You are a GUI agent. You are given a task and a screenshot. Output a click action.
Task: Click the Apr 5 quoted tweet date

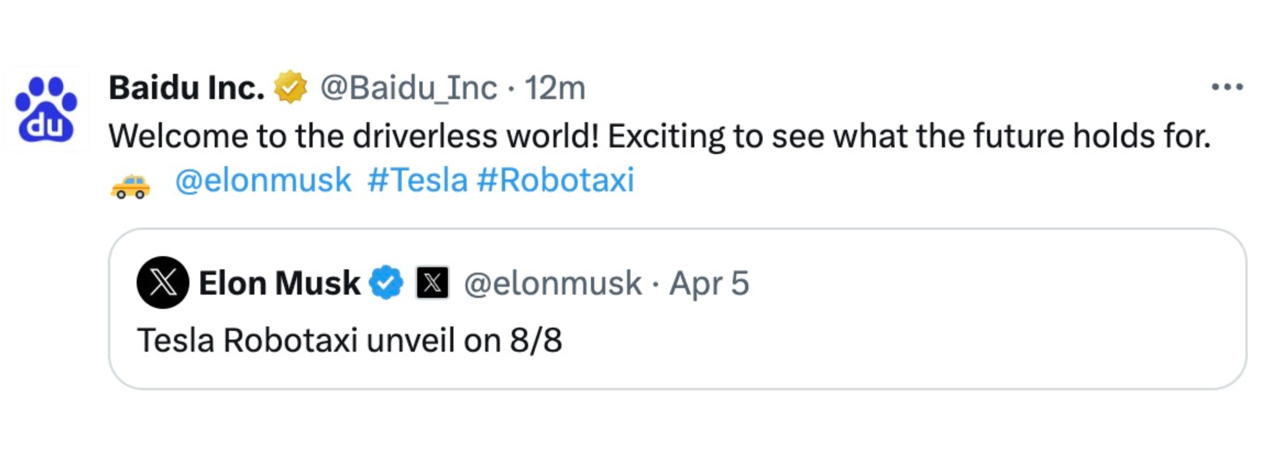click(709, 283)
